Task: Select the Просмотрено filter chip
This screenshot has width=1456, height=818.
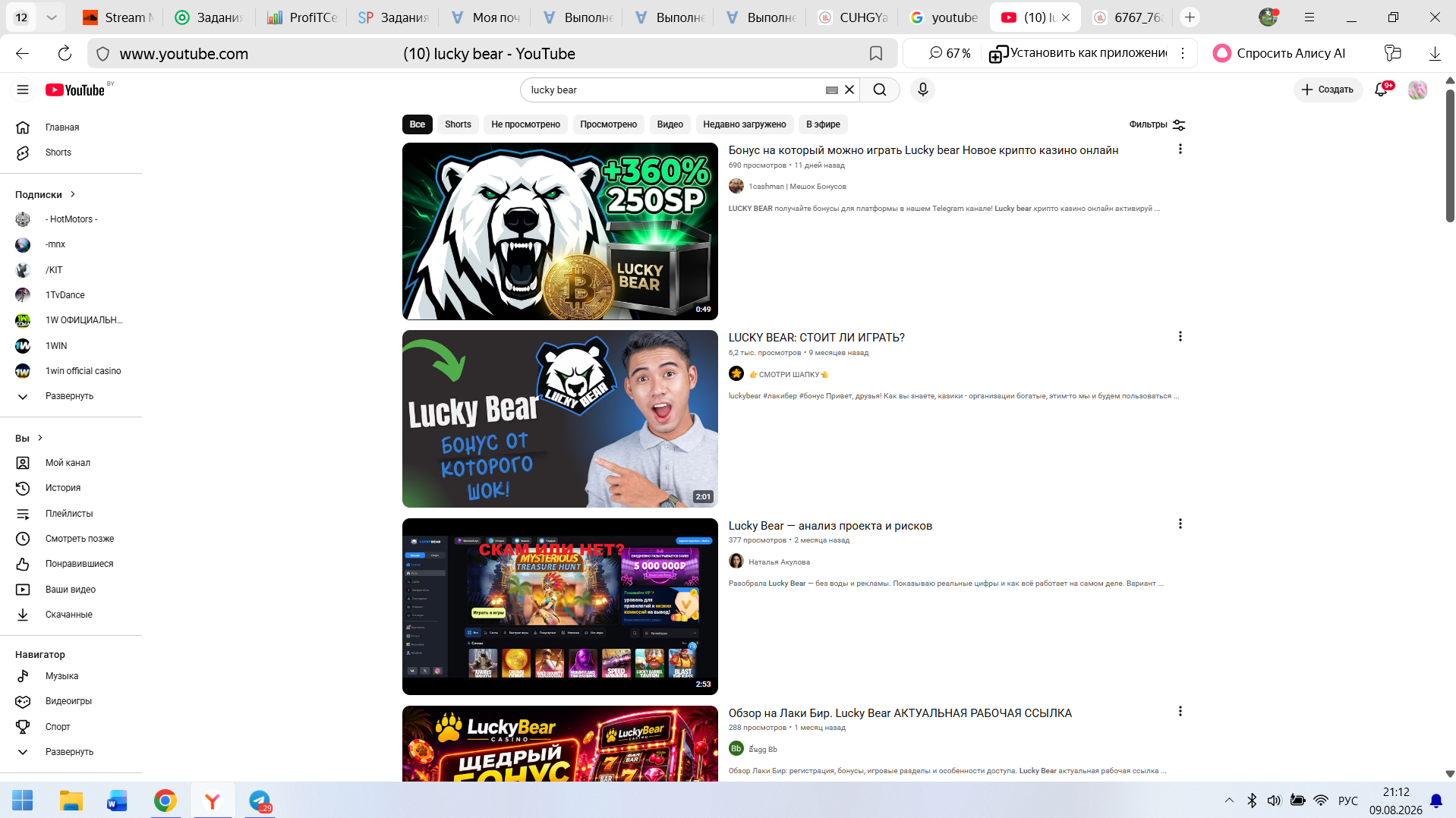Action: coord(608,124)
